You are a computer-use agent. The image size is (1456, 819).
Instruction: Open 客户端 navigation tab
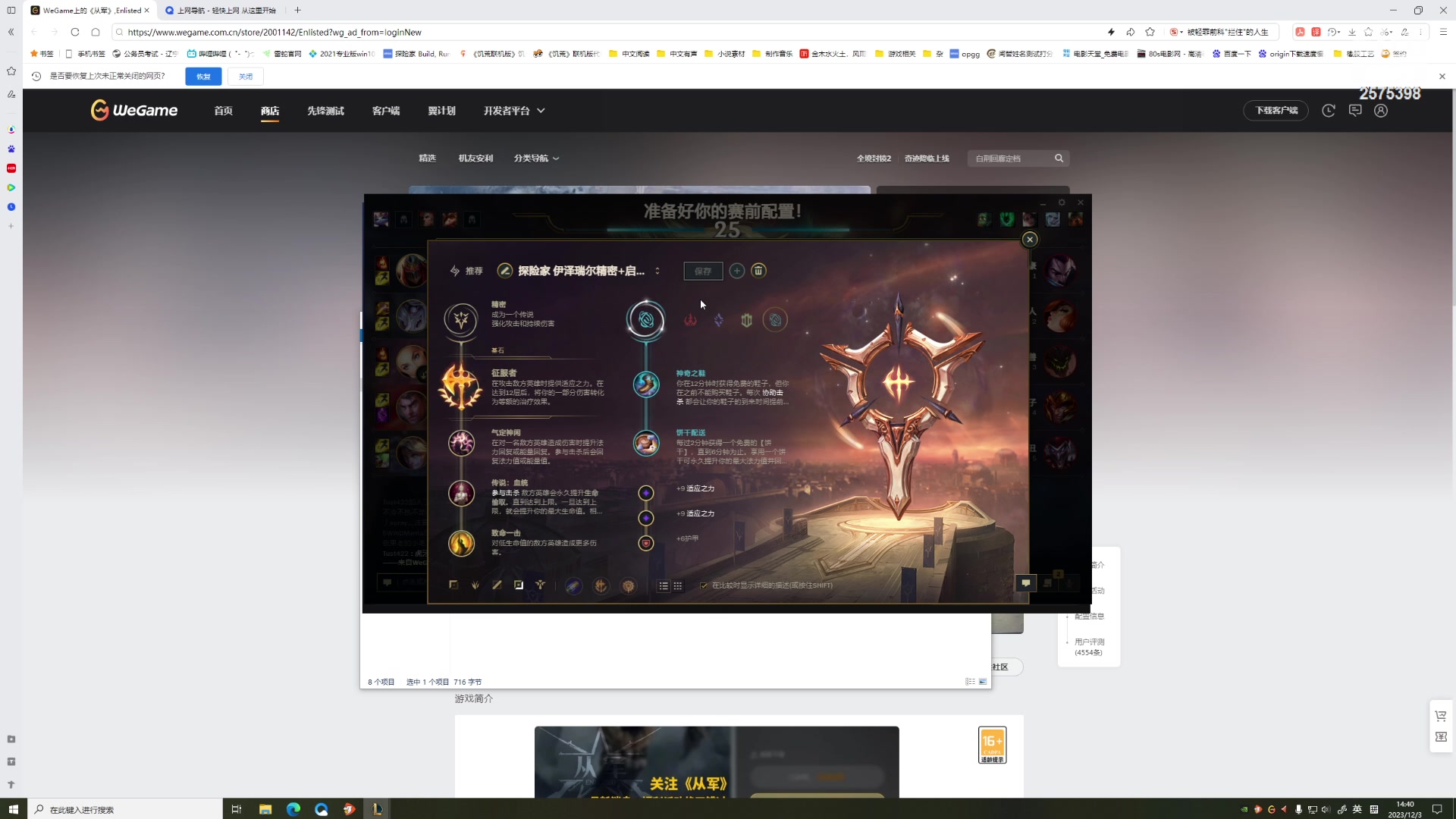(386, 111)
